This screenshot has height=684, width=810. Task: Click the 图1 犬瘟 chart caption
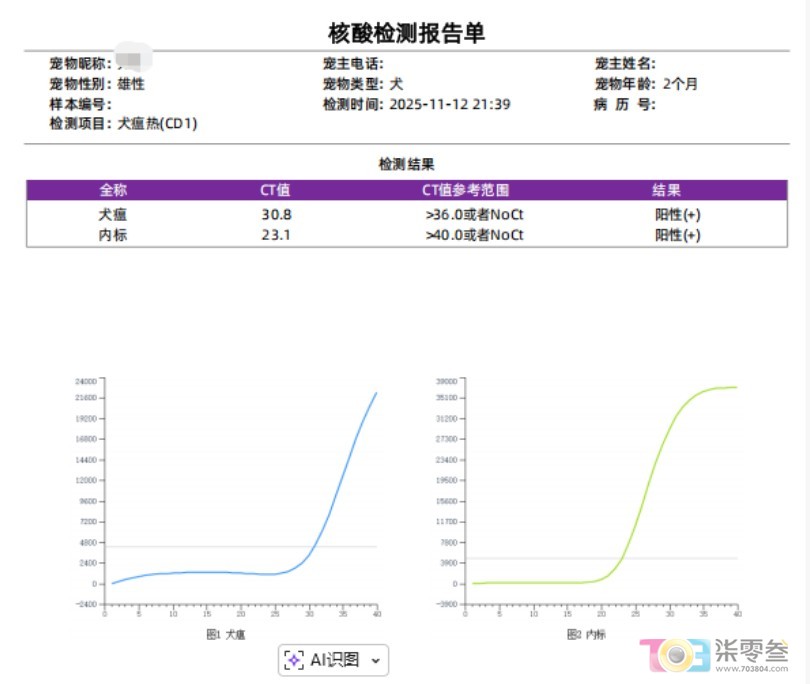tap(226, 634)
